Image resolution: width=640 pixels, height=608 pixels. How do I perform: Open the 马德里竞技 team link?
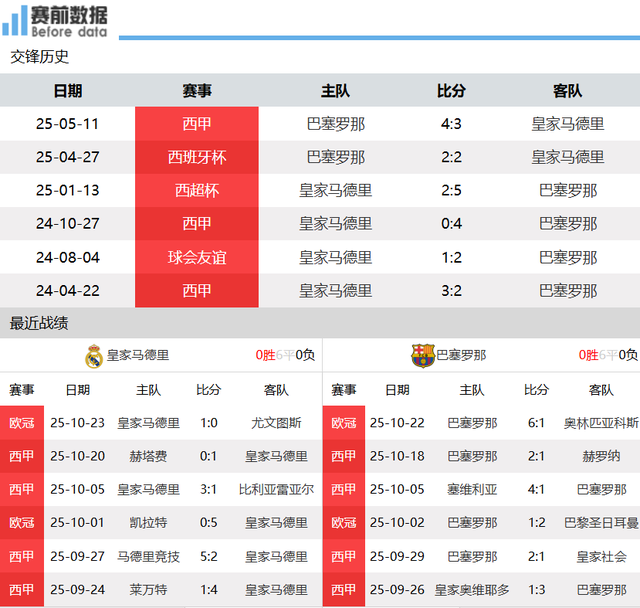(x=149, y=556)
